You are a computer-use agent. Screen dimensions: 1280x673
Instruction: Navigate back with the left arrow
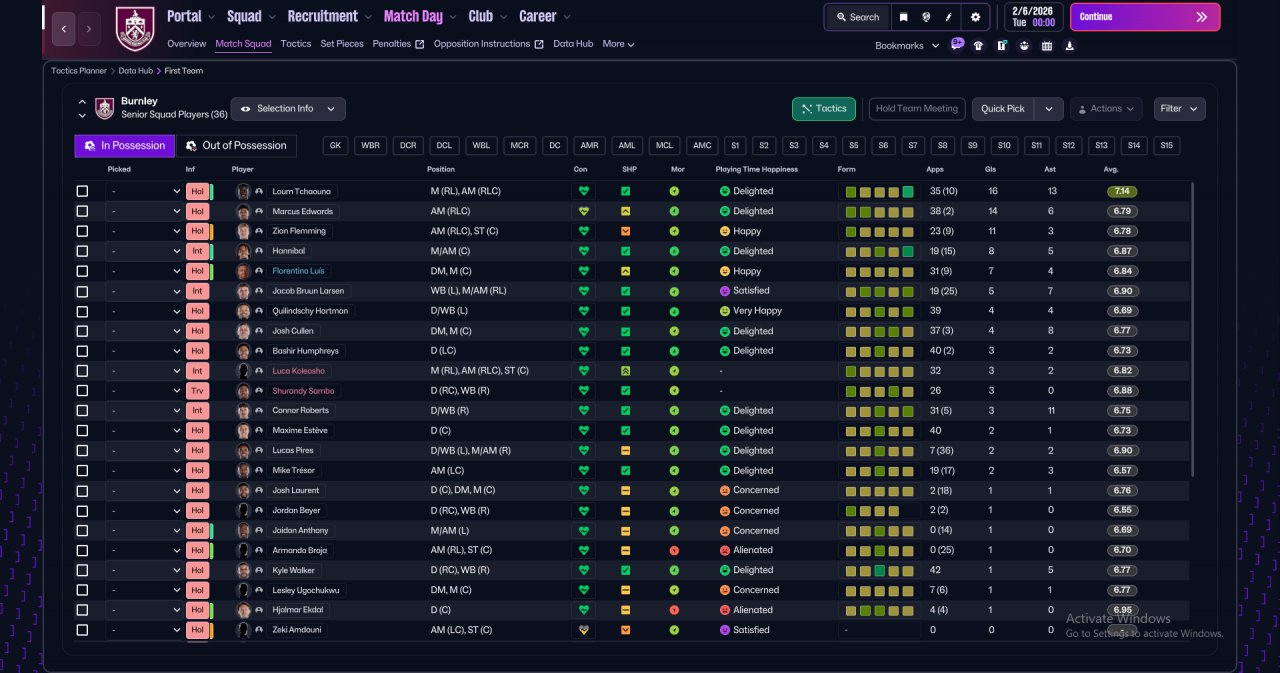tap(63, 29)
